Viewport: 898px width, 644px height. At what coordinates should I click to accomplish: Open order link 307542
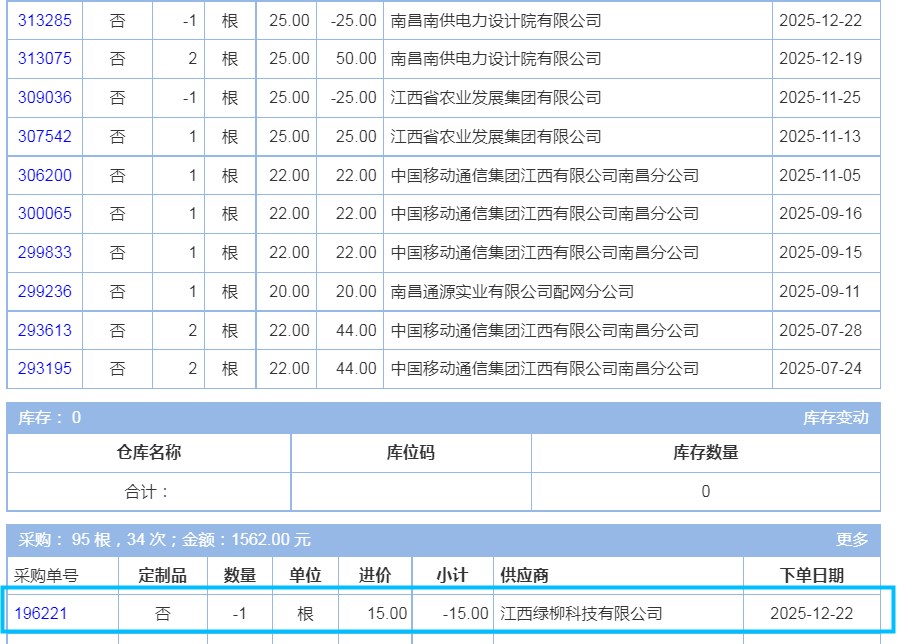(x=45, y=137)
